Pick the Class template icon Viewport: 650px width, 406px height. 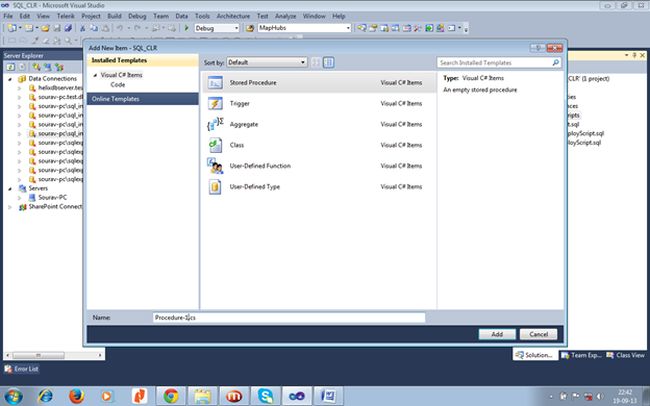point(215,145)
